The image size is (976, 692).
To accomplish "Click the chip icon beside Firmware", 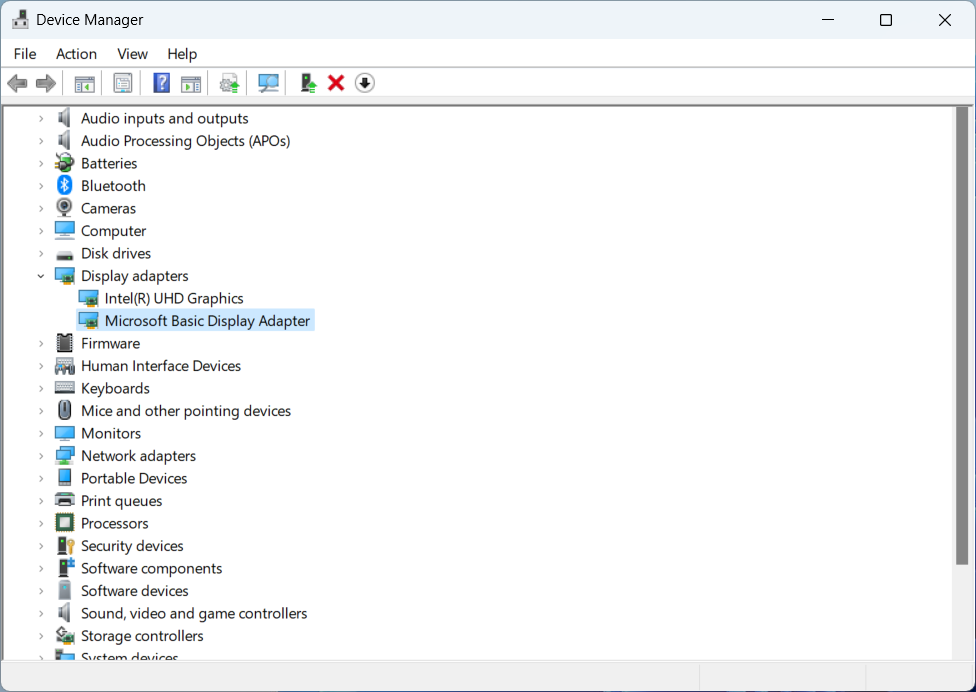I will [x=65, y=343].
